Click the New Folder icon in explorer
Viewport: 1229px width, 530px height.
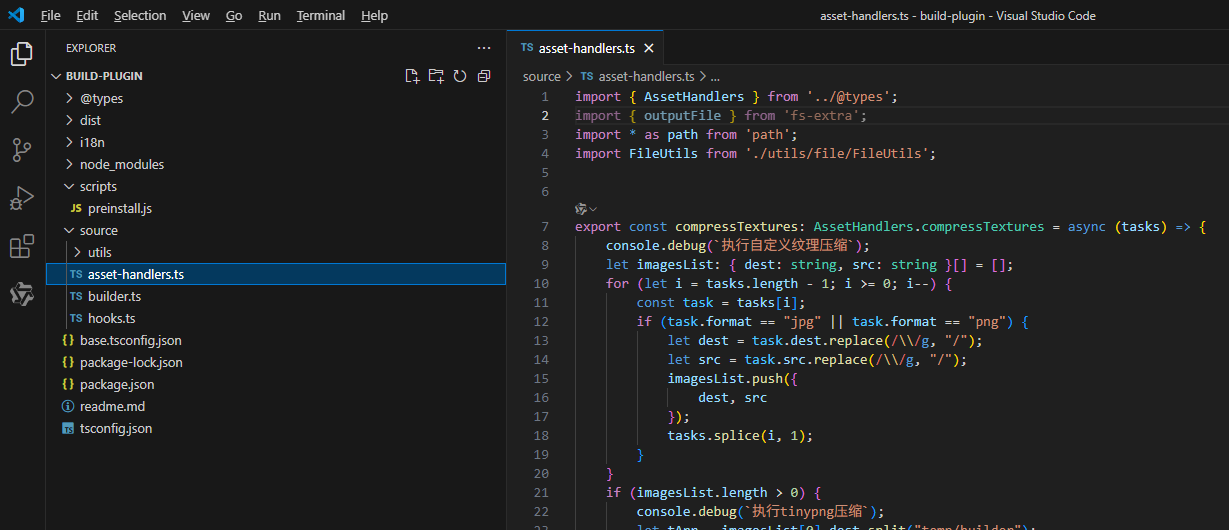tap(436, 76)
